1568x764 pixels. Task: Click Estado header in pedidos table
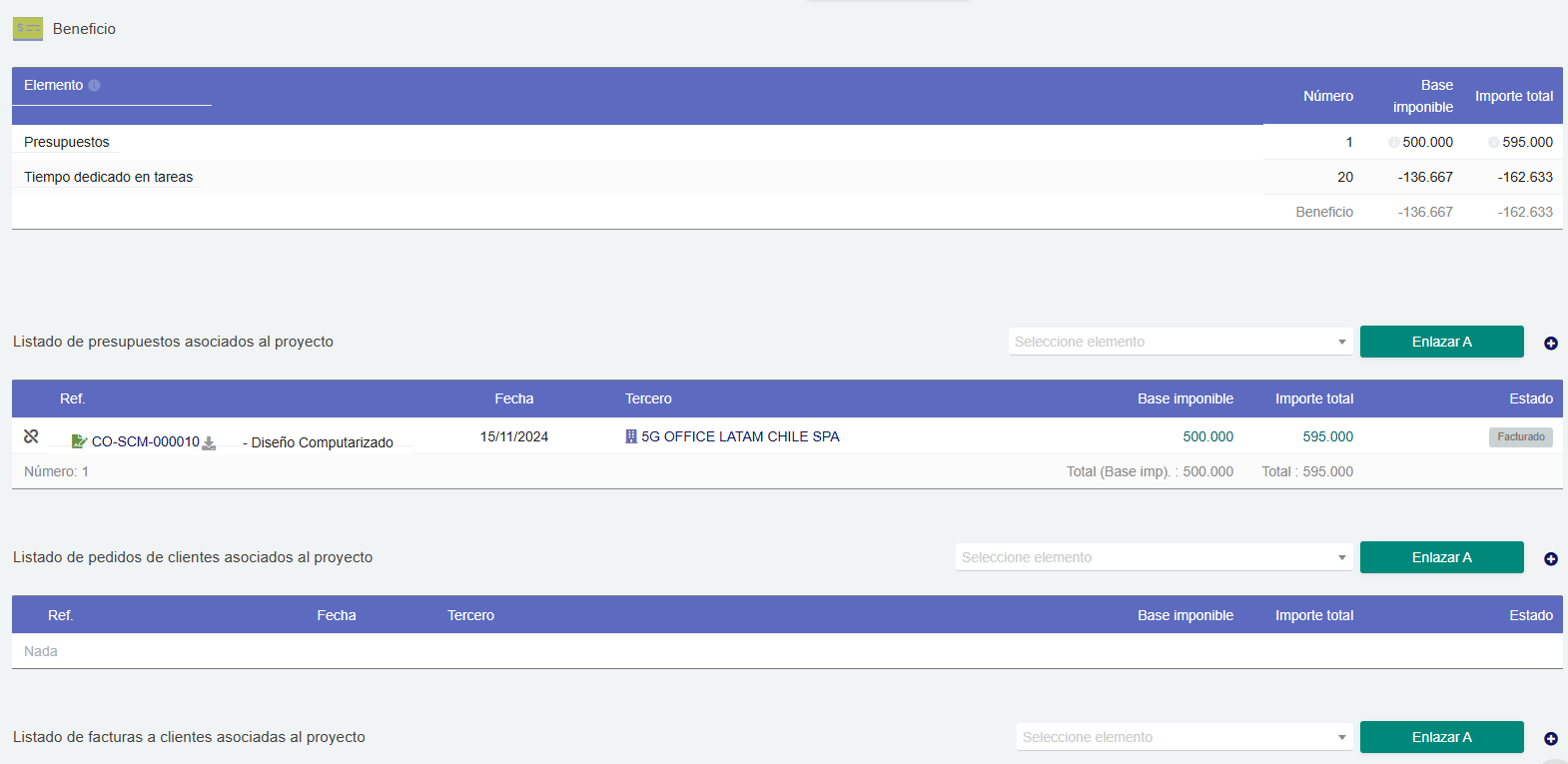tap(1531, 615)
